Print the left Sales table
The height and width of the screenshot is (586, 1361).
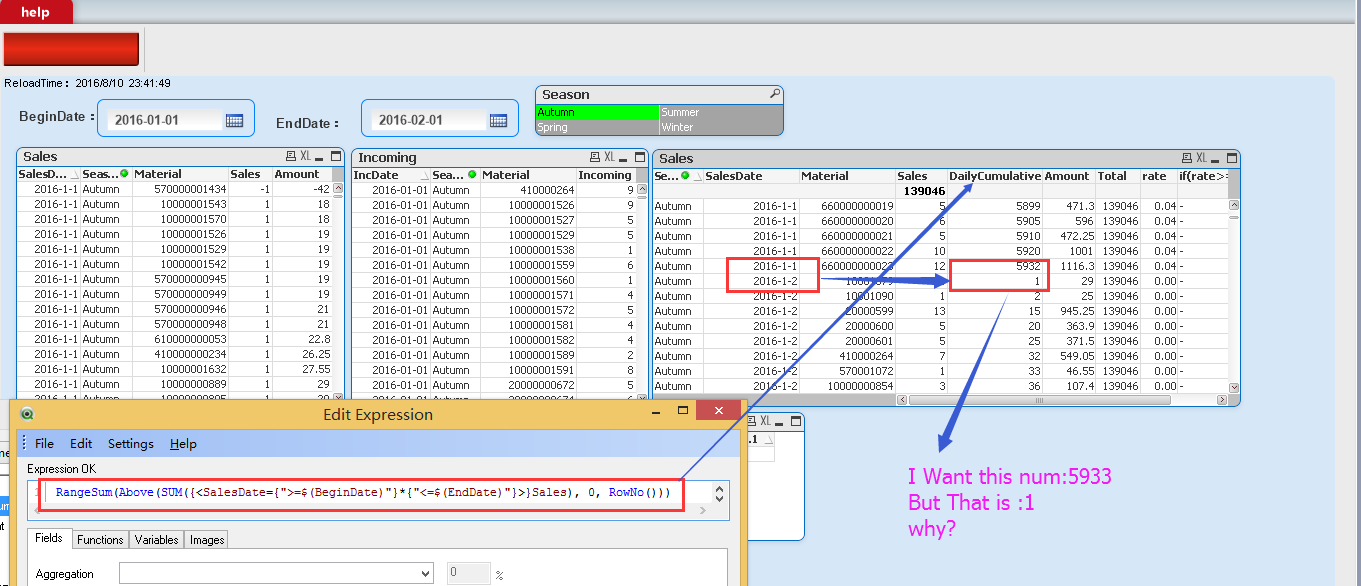(290, 157)
